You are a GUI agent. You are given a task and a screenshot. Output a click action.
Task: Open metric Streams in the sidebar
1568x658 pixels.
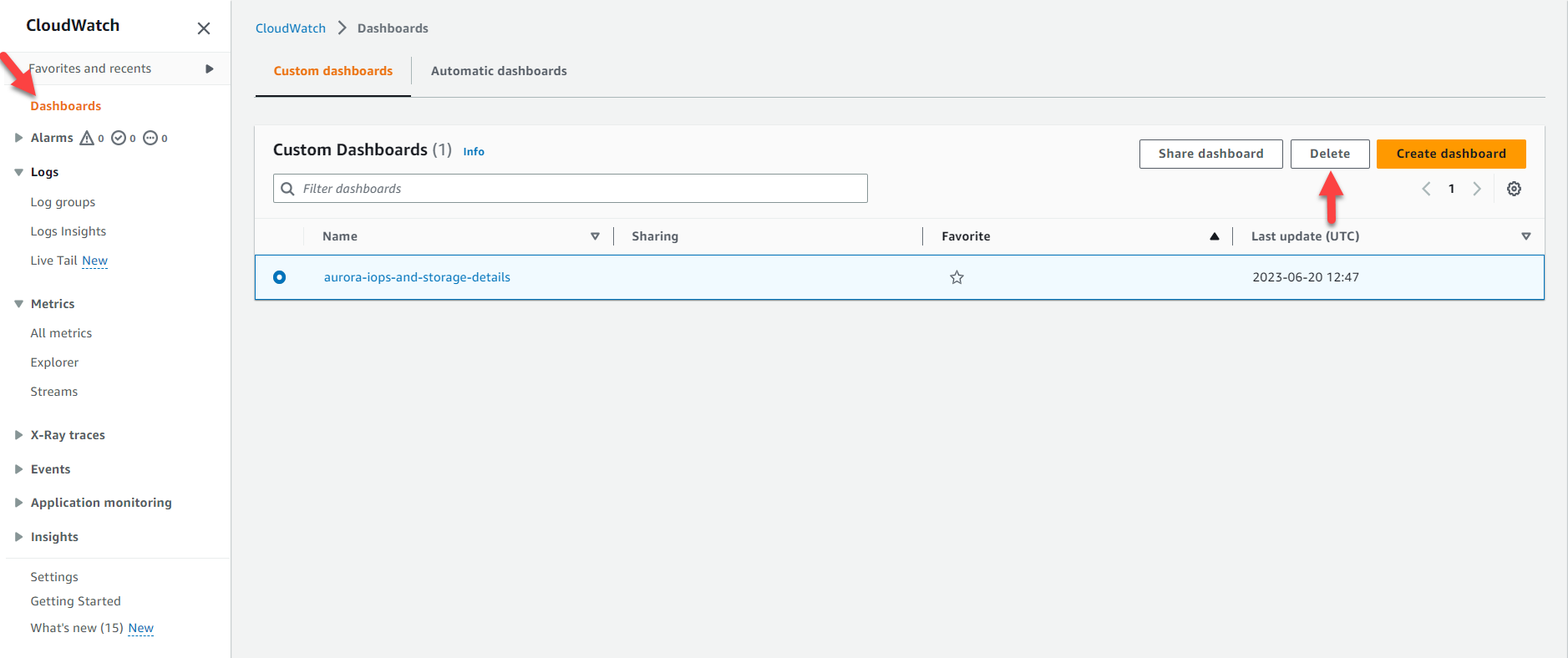pyautogui.click(x=54, y=392)
